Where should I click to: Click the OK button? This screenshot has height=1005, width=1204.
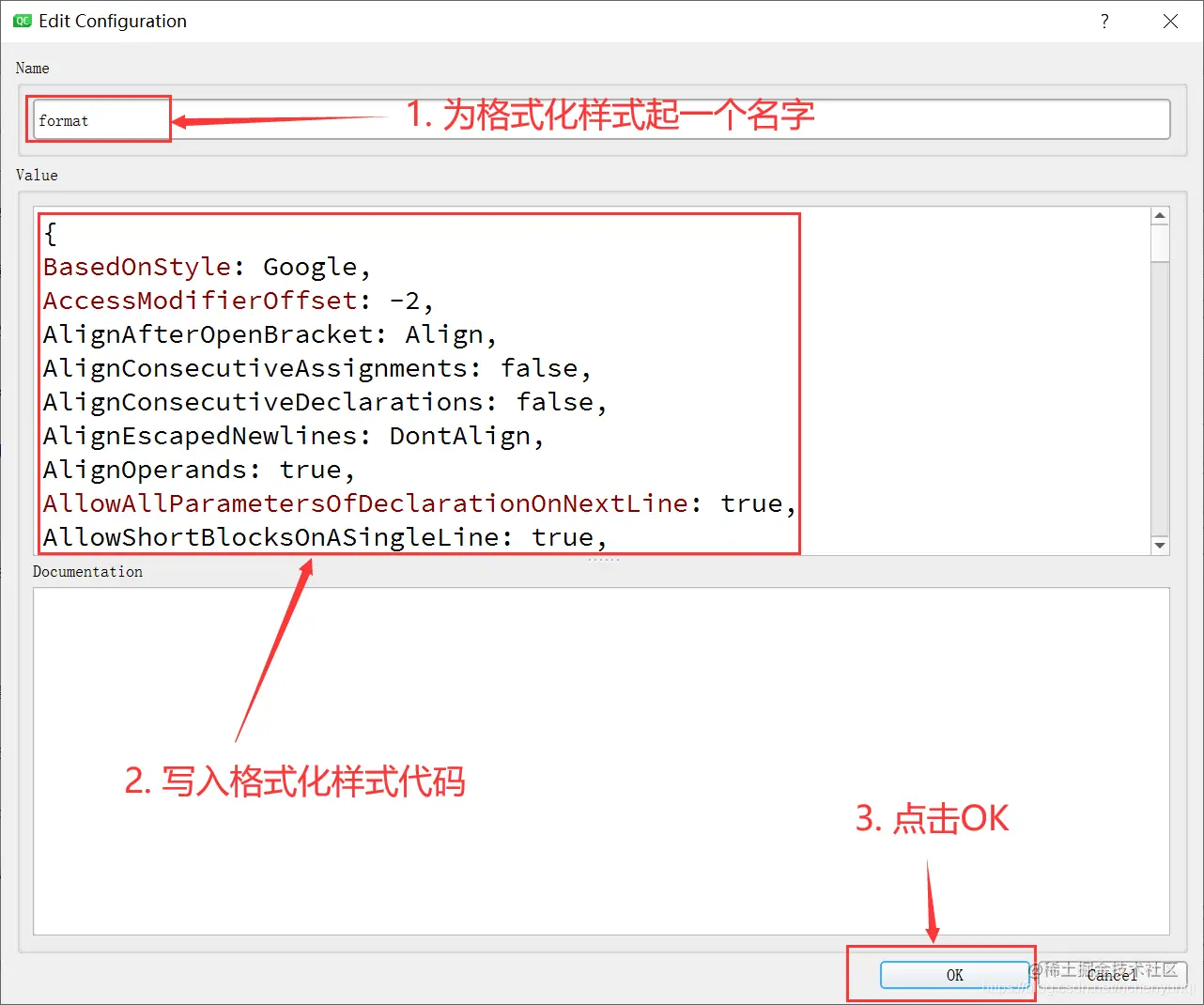[954, 975]
